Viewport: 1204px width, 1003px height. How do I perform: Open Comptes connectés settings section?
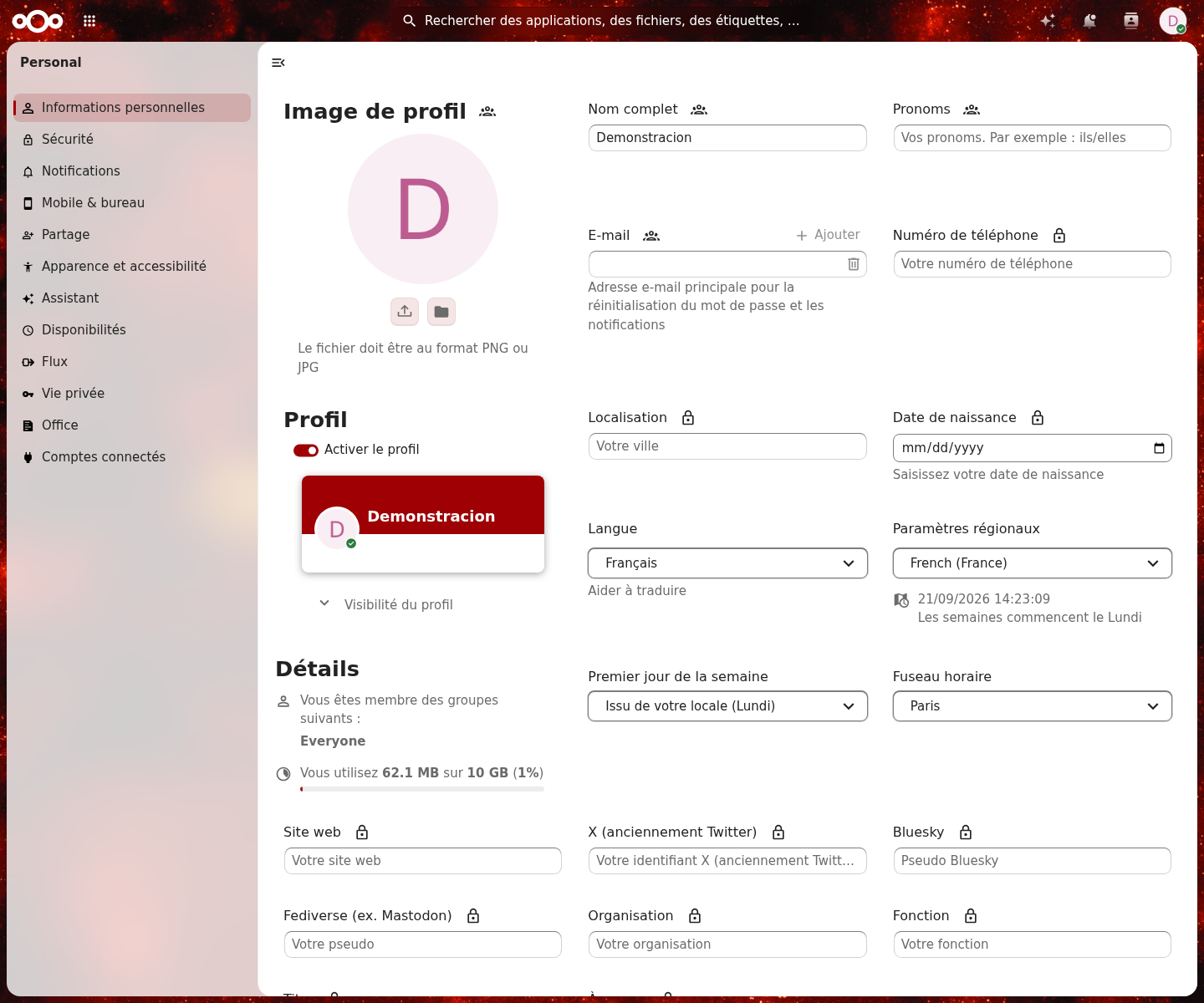[132, 457]
